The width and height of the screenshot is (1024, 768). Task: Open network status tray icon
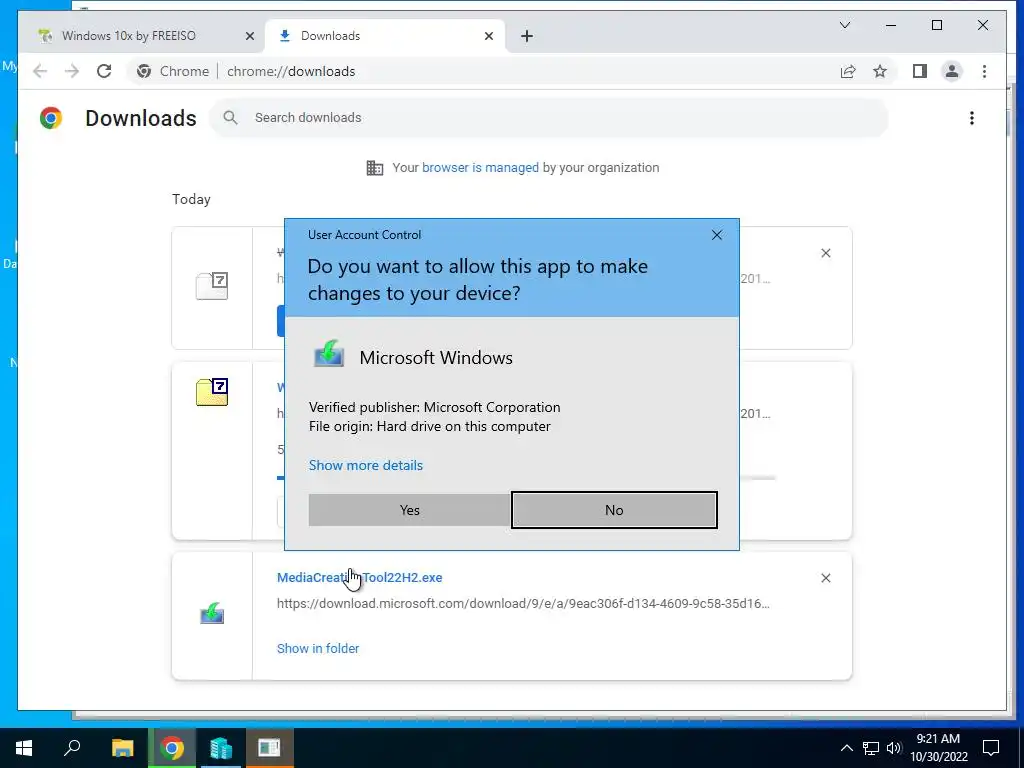[871, 748]
